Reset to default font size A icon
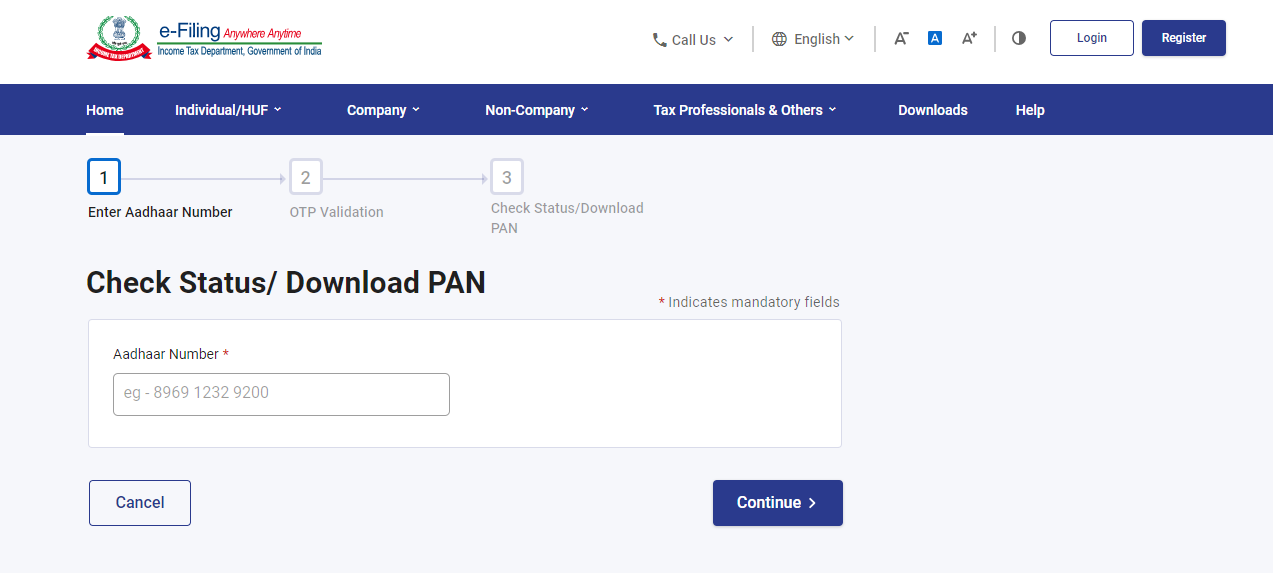This screenshot has width=1273, height=573. [x=935, y=38]
